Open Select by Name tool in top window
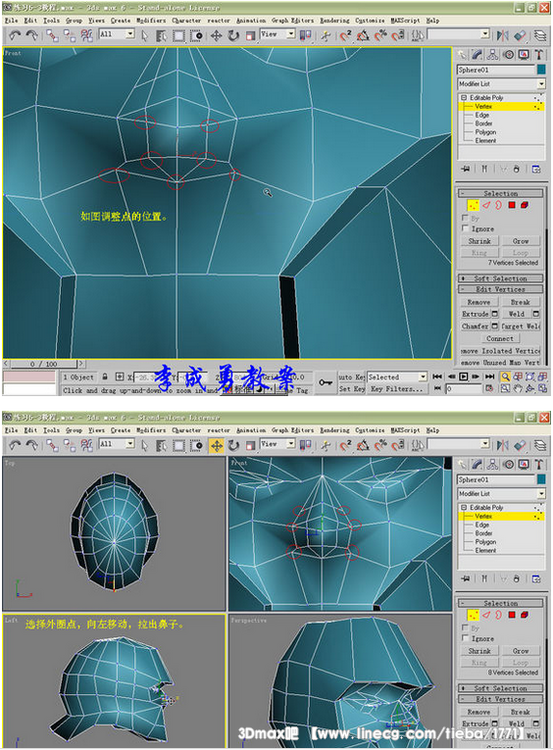The height and width of the screenshot is (750, 553). pyautogui.click(x=161, y=35)
